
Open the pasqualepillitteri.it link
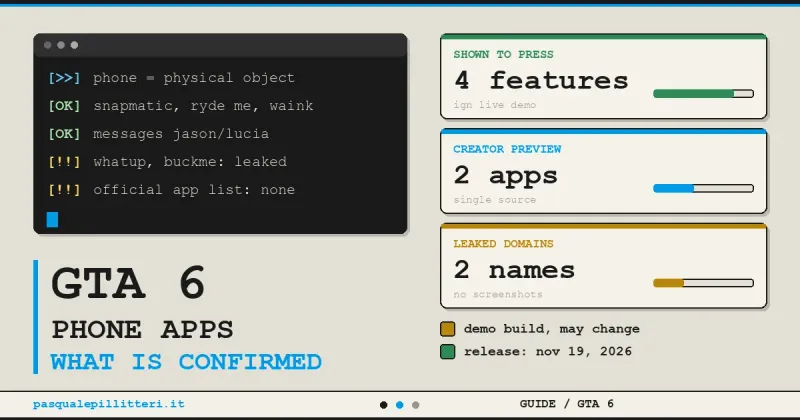pos(109,404)
